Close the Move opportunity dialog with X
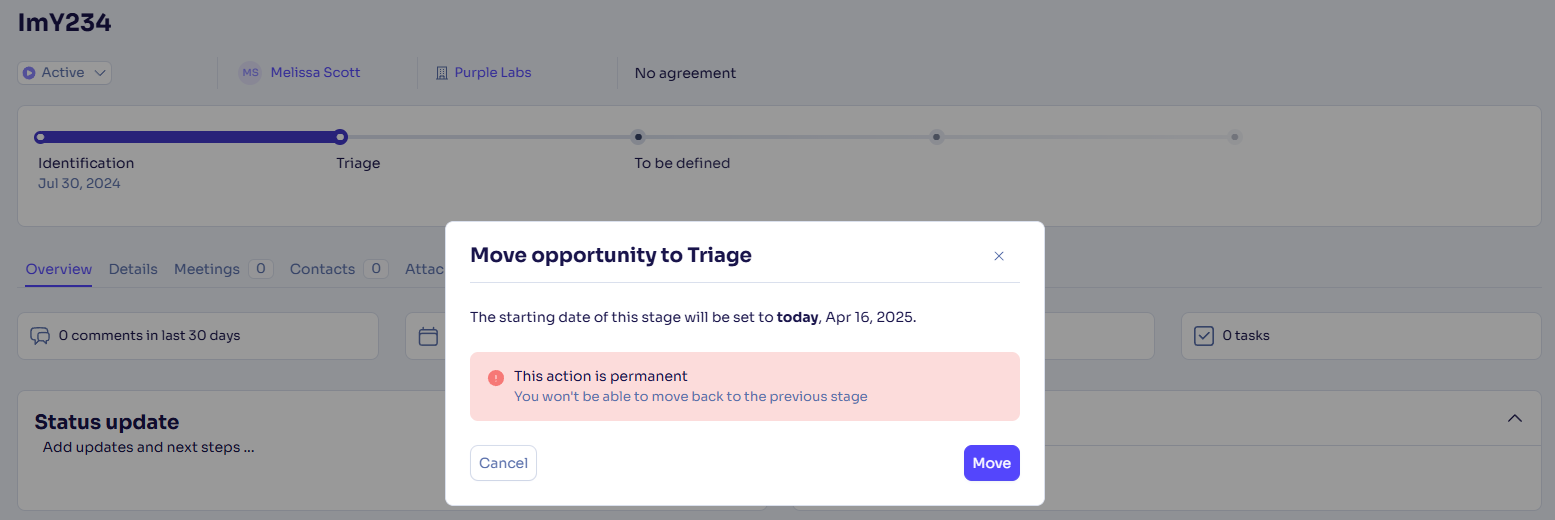 (x=998, y=256)
